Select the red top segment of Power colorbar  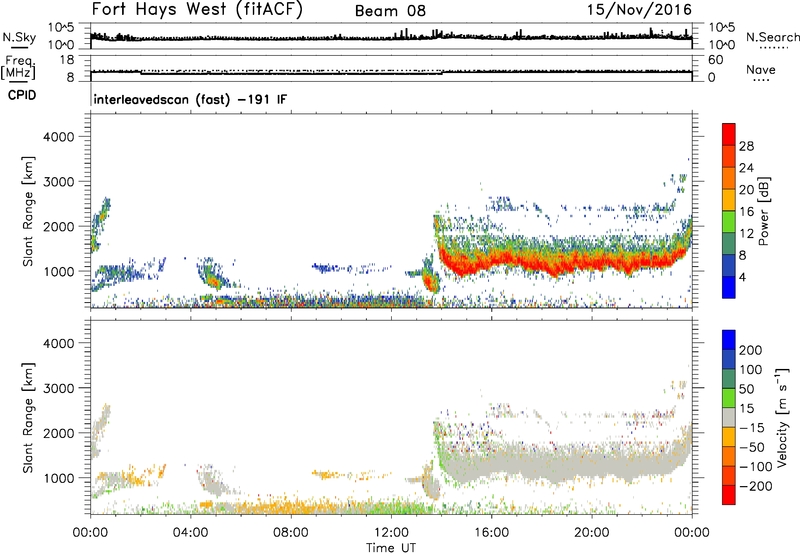[729, 135]
